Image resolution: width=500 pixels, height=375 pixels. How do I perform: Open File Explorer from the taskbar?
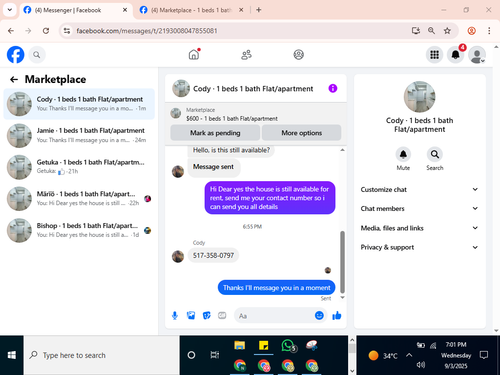coord(239,346)
